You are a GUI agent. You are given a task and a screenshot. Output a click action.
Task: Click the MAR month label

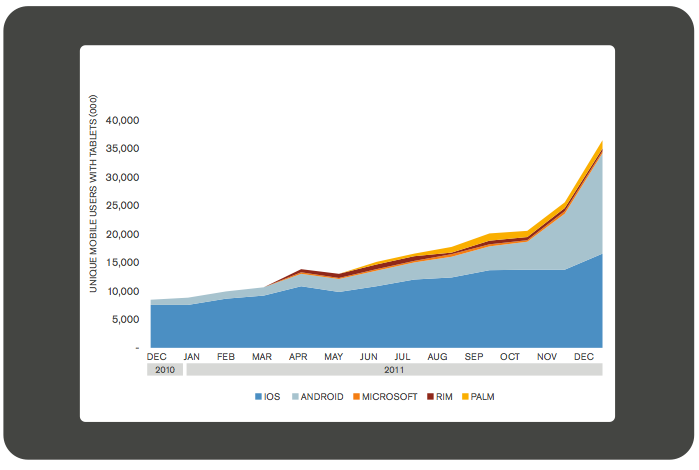click(x=262, y=357)
